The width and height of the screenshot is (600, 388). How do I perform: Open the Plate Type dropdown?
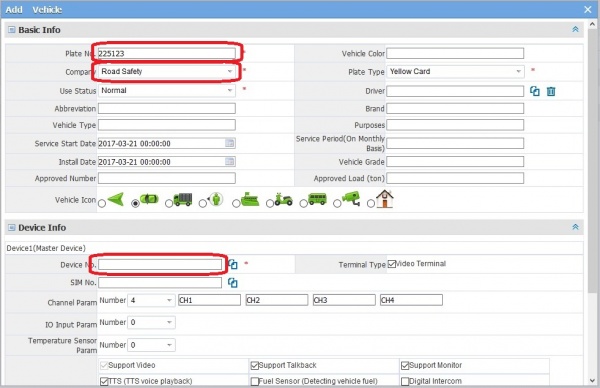click(x=455, y=72)
